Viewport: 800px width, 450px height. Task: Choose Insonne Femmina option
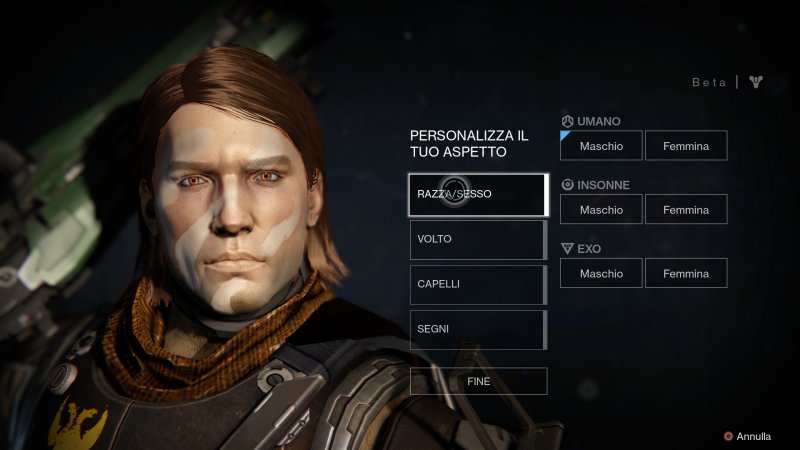686,209
